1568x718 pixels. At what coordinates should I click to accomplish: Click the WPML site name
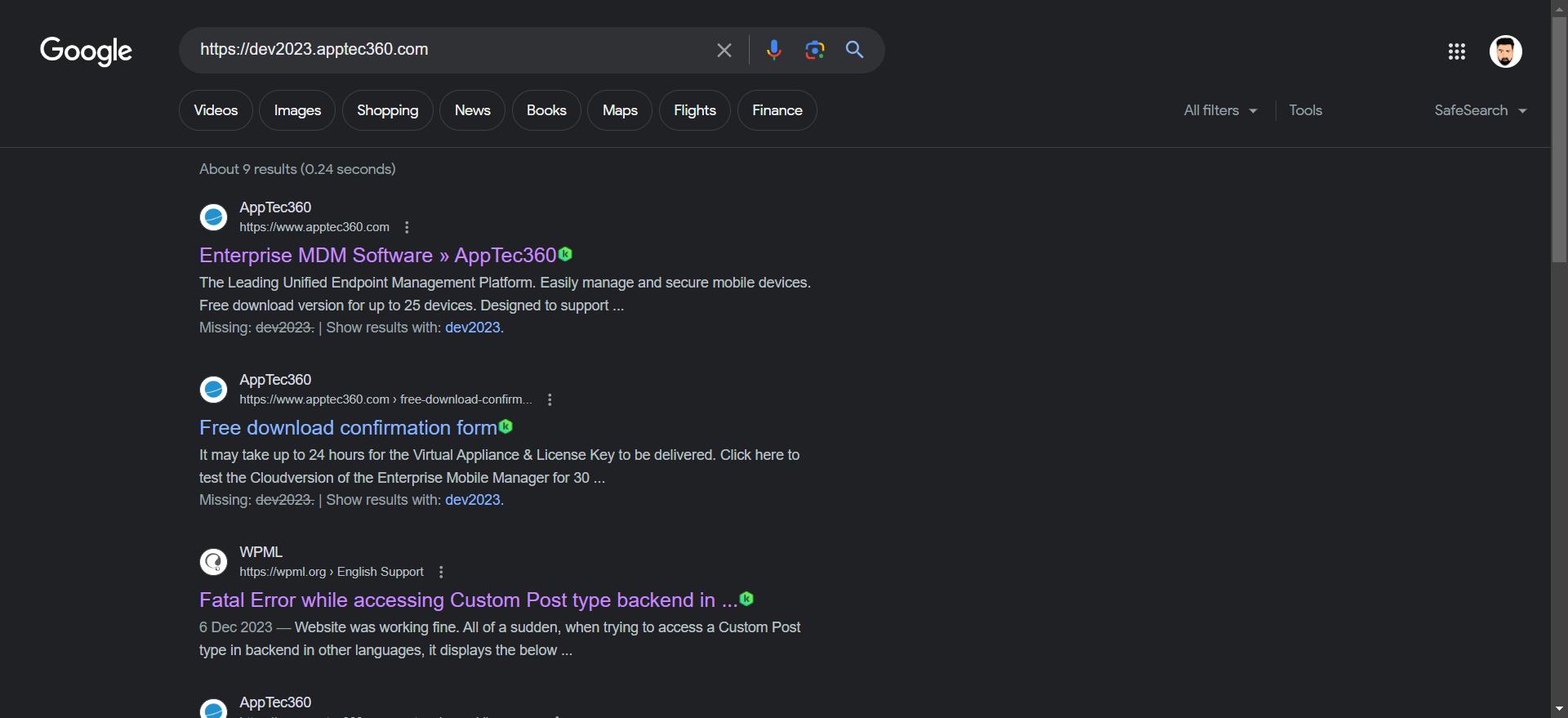point(261,552)
